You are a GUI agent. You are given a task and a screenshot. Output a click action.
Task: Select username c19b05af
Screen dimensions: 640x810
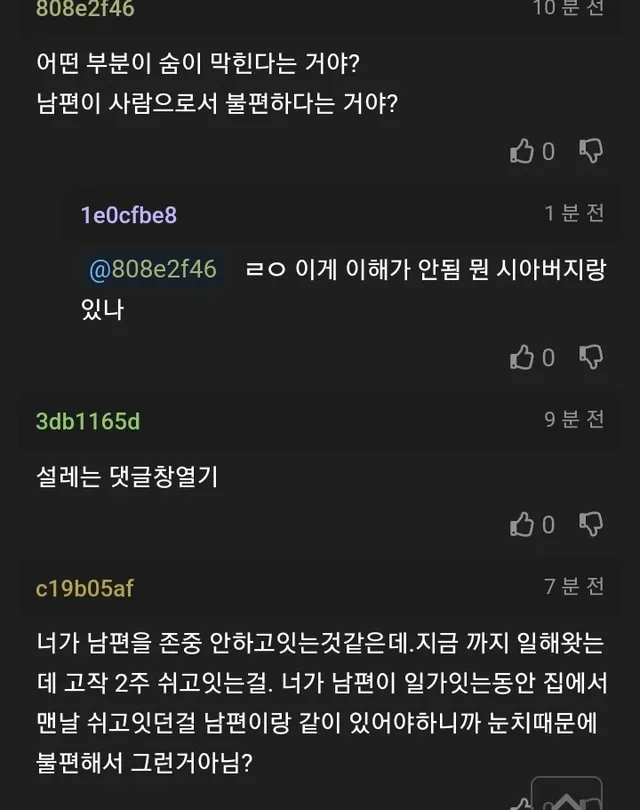(85, 588)
